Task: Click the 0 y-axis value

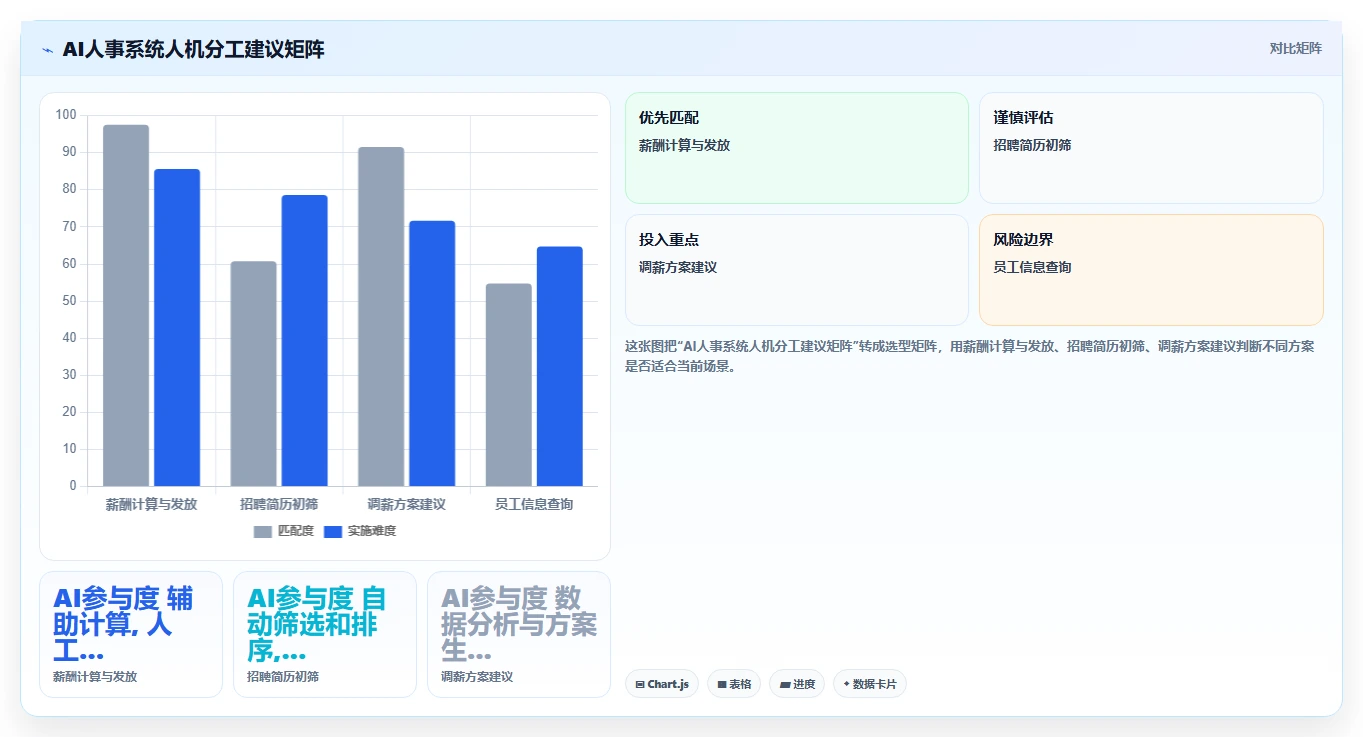Action: [x=73, y=486]
